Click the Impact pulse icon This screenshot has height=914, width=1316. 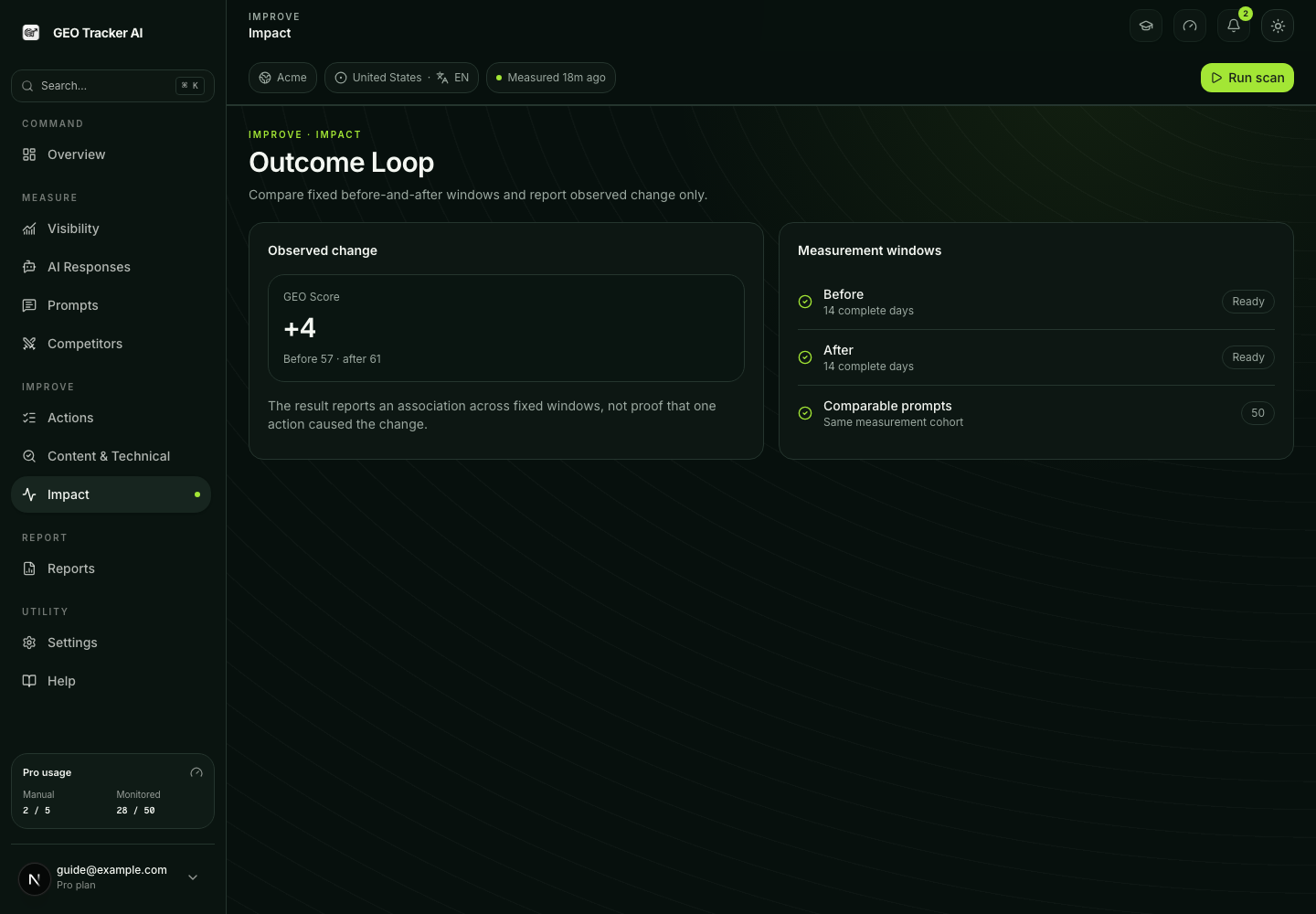pyautogui.click(x=29, y=494)
